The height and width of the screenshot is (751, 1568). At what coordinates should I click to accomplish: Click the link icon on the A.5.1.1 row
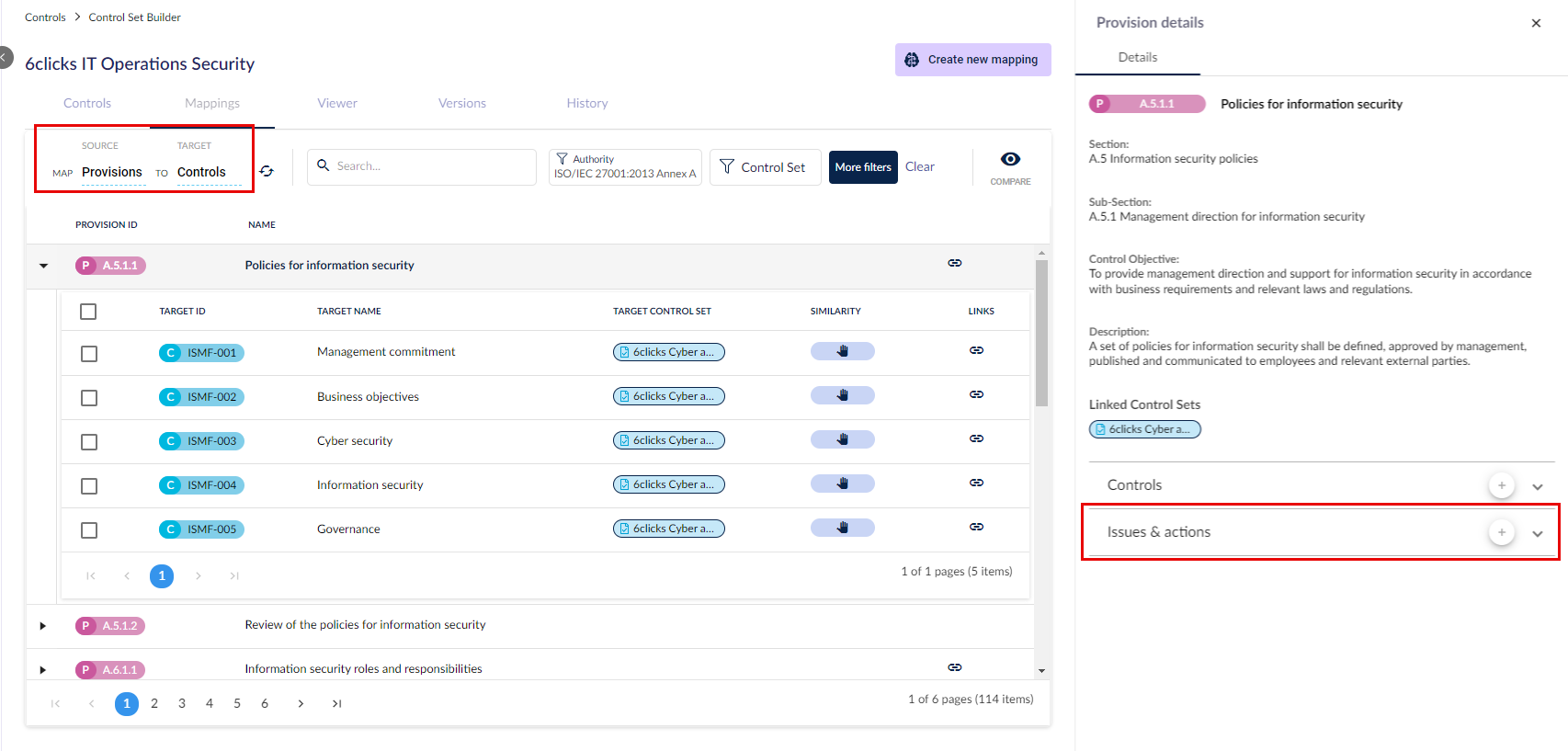955,263
